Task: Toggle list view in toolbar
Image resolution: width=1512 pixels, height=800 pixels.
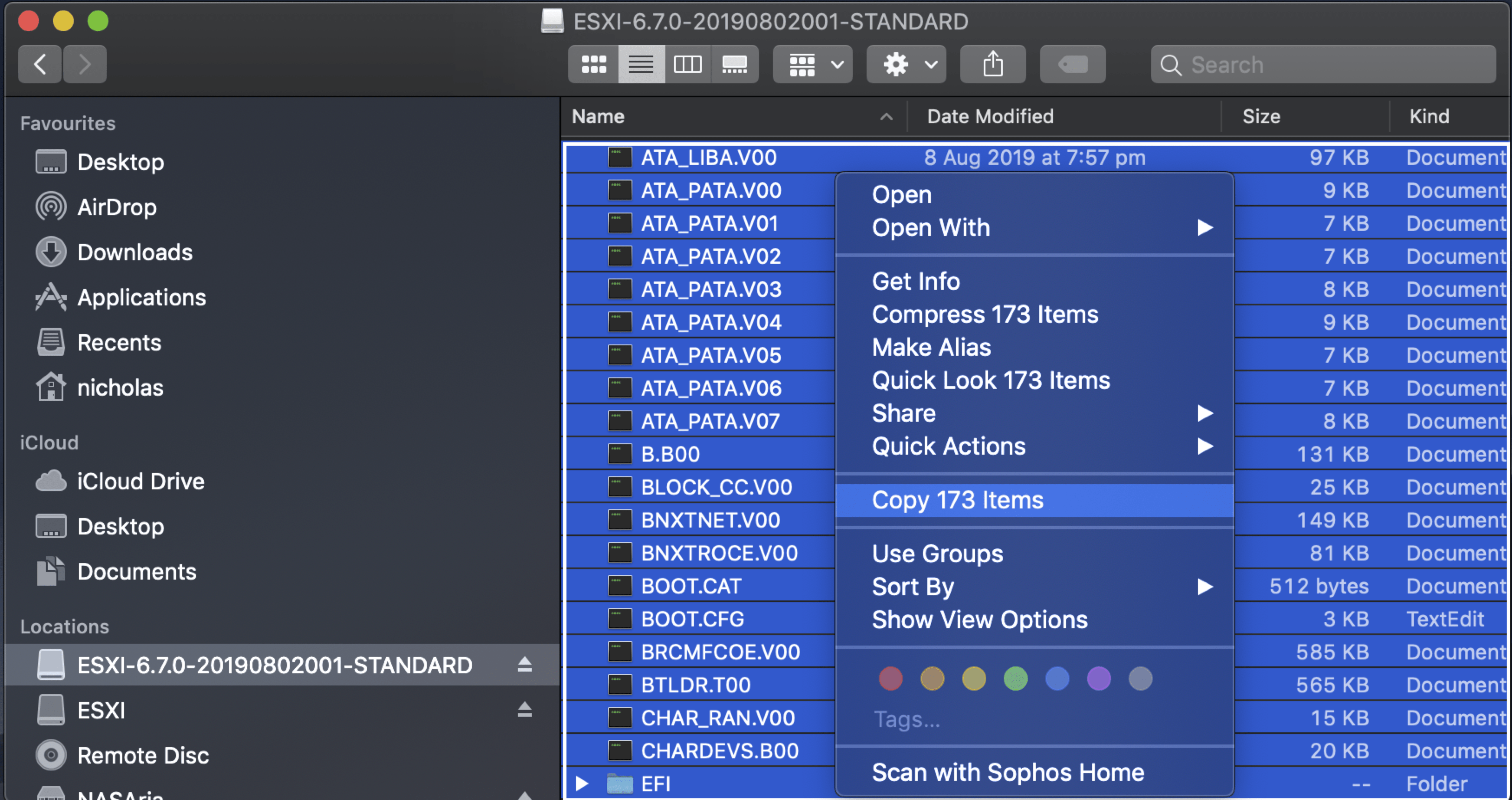Action: (x=641, y=65)
